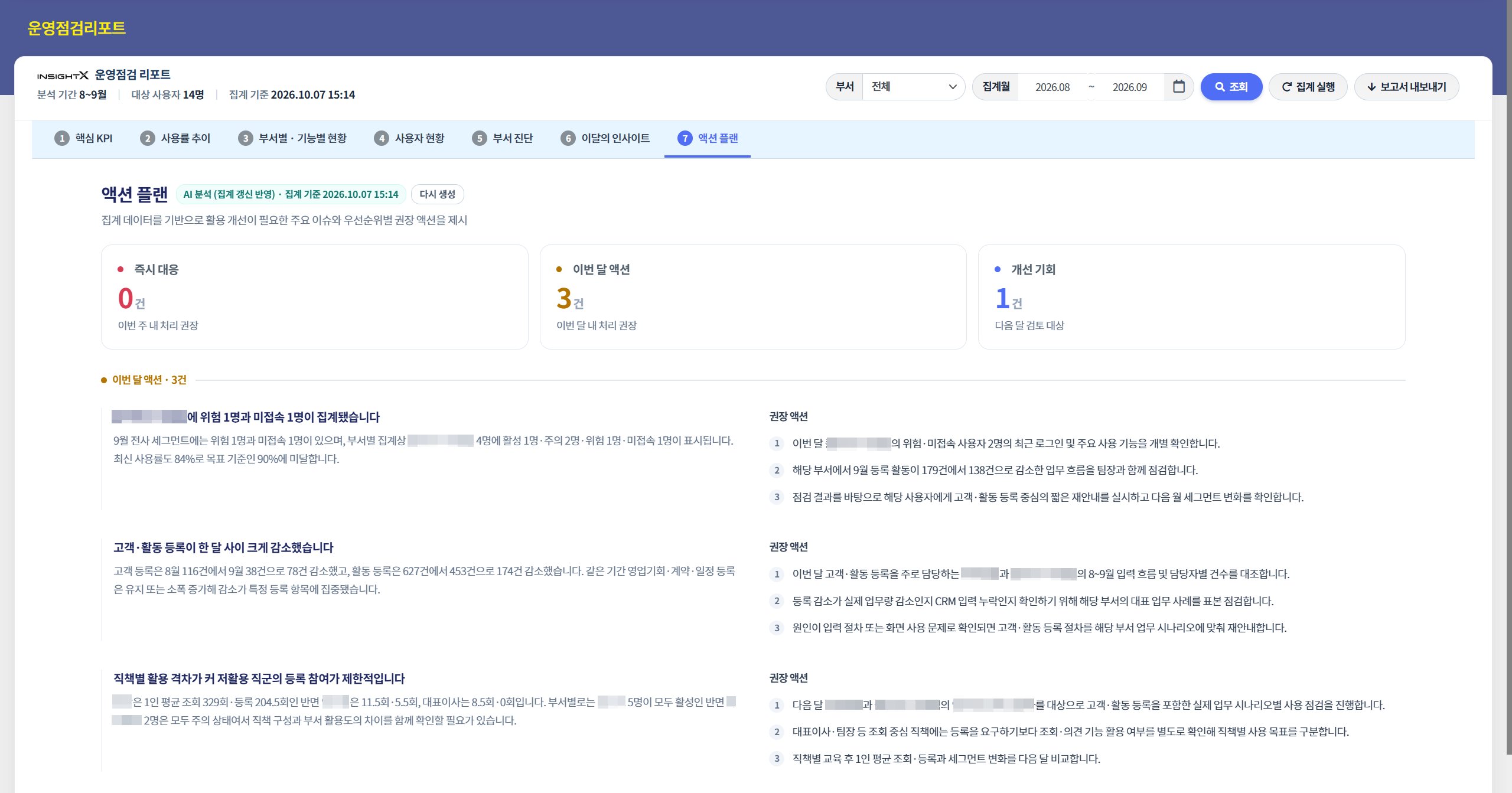Viewport: 1512px width, 793px height.
Task: Regenerate plan with 다시 생성 button
Action: click(437, 194)
